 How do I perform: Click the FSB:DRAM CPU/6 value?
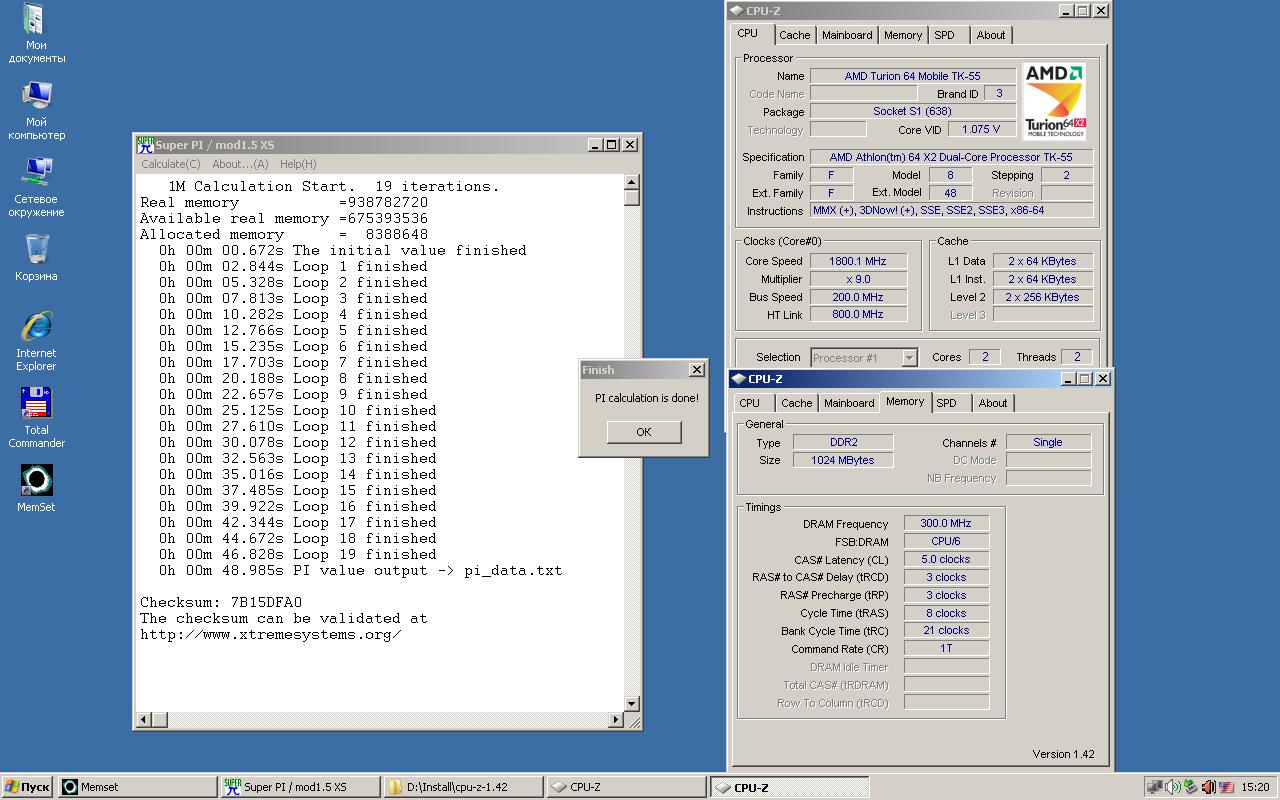coord(946,541)
